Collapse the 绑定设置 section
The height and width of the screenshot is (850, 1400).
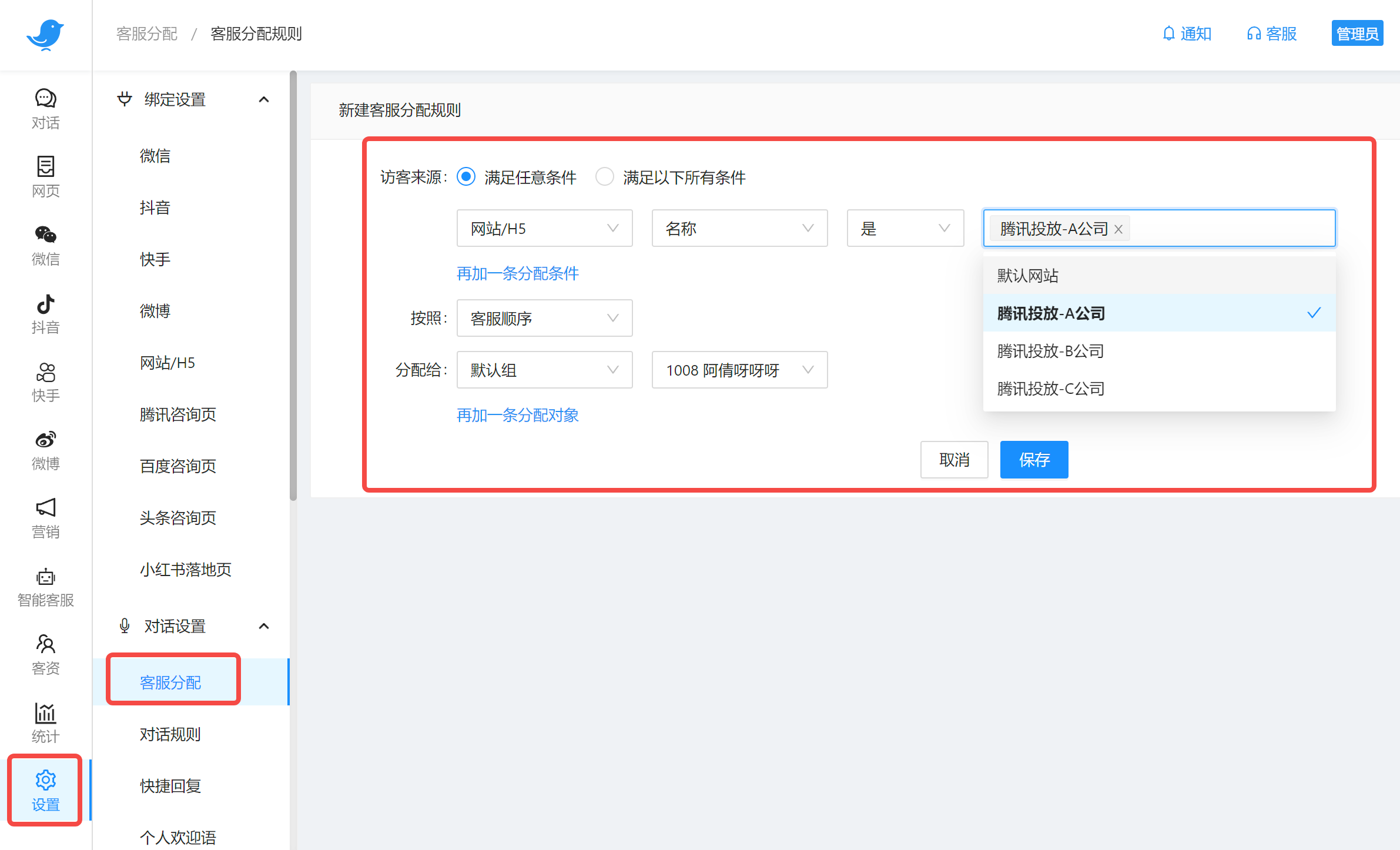point(264,99)
